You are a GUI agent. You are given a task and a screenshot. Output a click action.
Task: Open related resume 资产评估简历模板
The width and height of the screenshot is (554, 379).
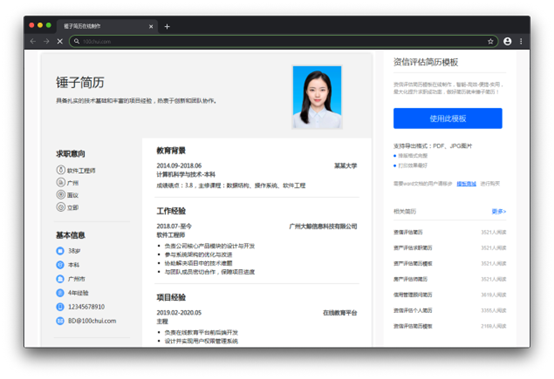413,263
